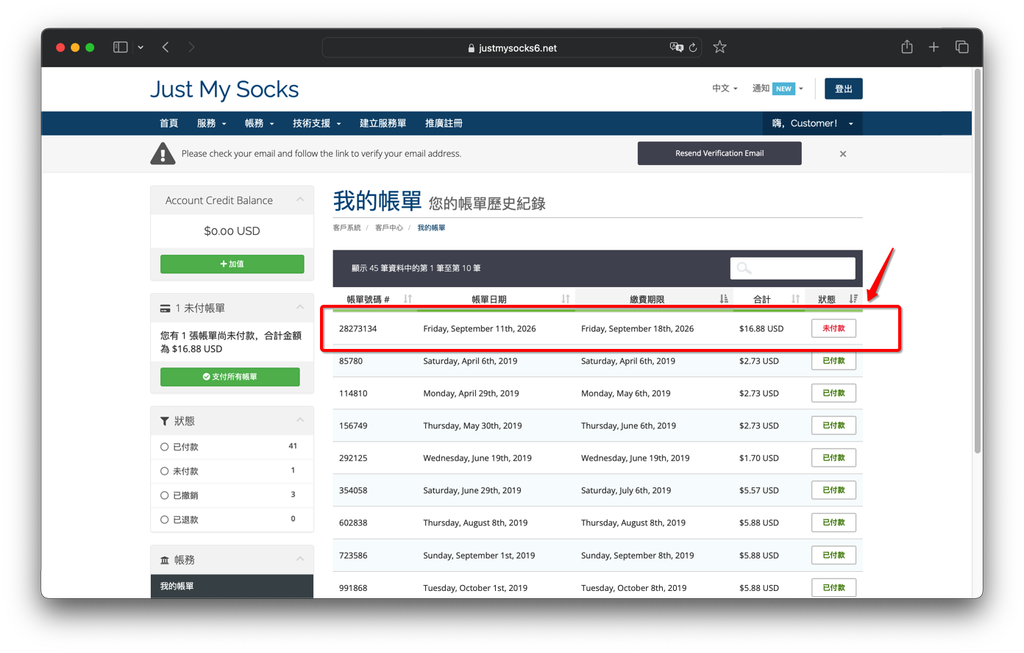The height and width of the screenshot is (653, 1024).
Task: Select 建立服務單 menu item
Action: tap(383, 123)
